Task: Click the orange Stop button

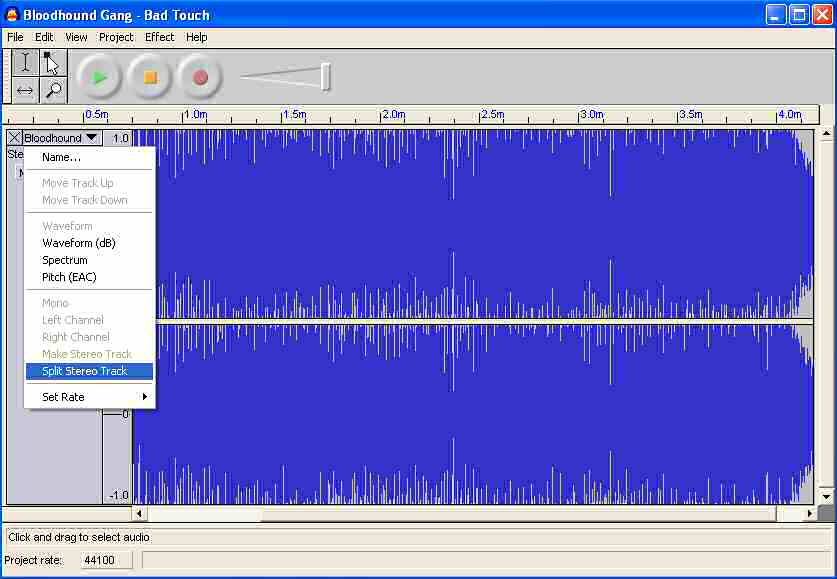Action: pyautogui.click(x=150, y=78)
